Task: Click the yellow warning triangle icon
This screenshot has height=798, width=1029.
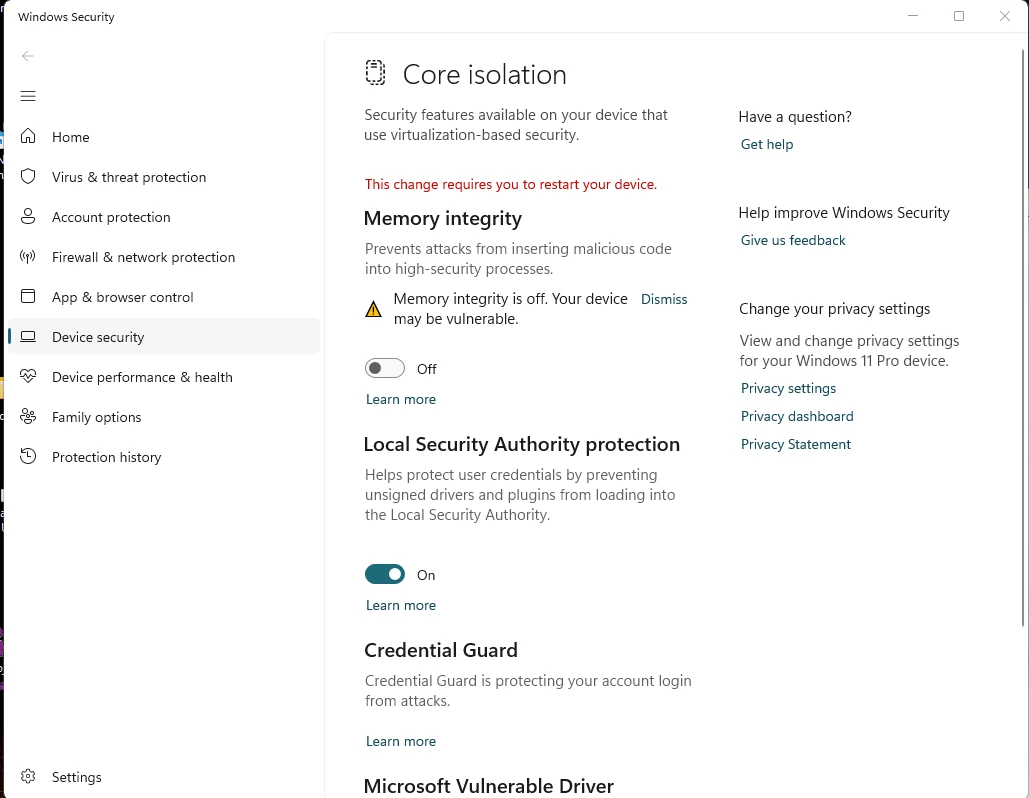Action: [373, 309]
